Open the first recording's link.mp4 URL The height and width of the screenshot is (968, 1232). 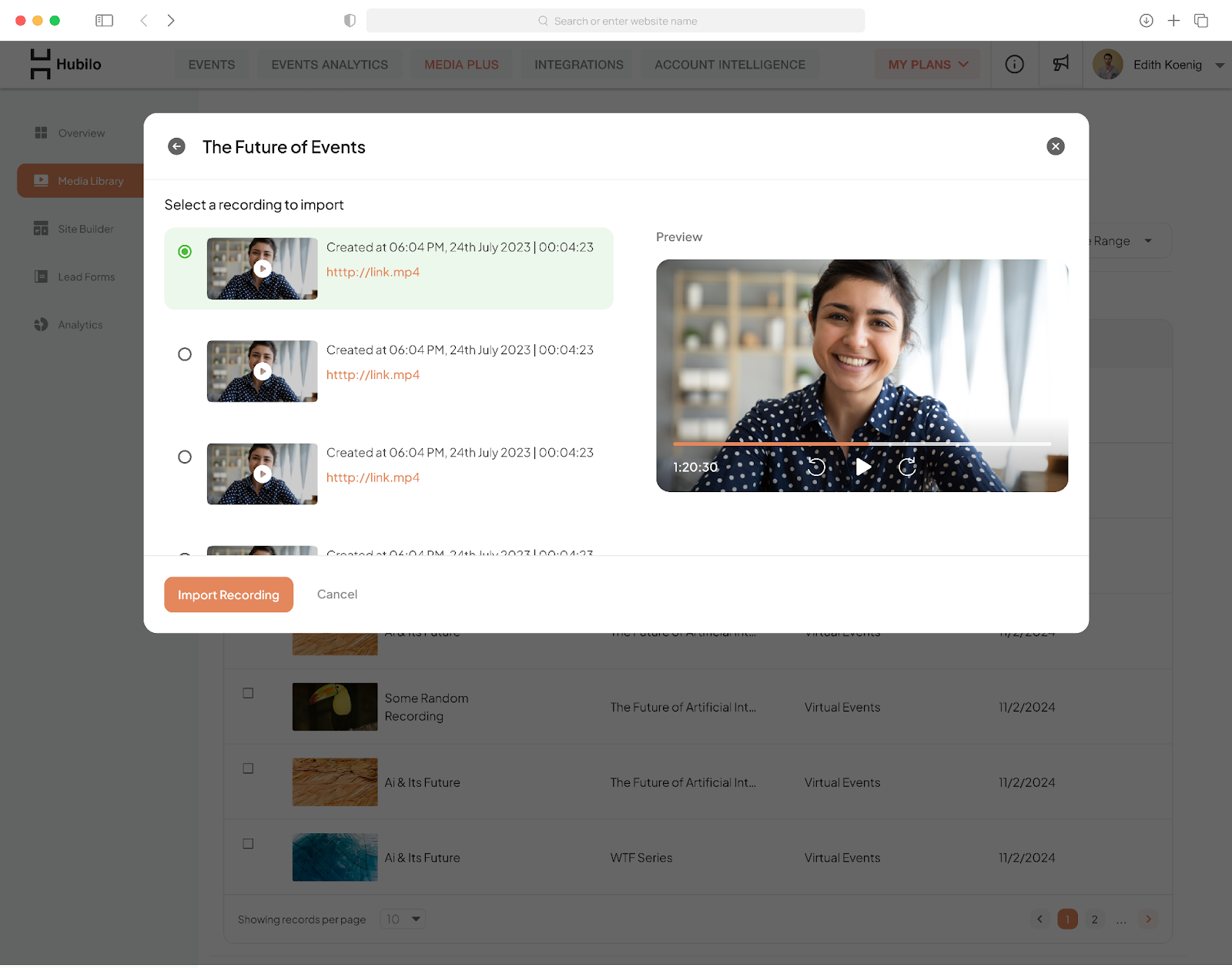click(x=373, y=273)
